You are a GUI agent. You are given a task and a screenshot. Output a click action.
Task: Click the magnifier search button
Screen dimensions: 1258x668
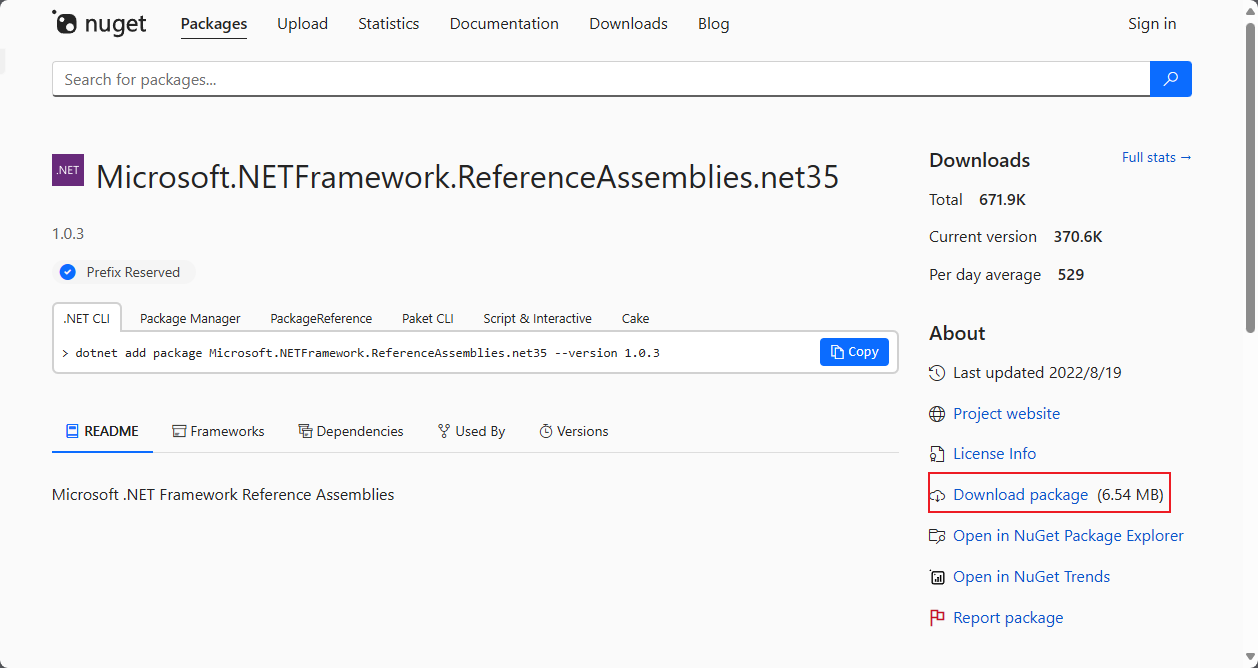click(x=1171, y=79)
